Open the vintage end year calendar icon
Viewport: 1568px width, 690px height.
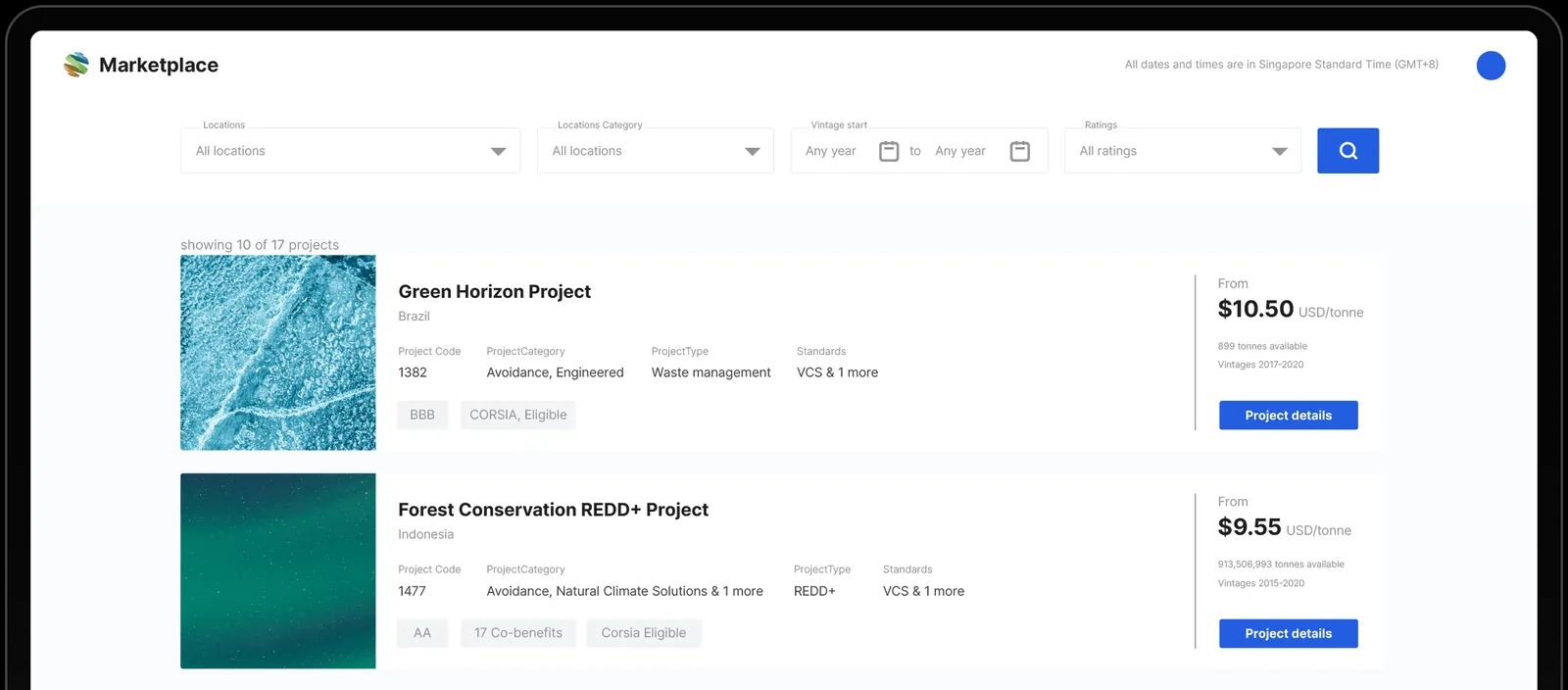pyautogui.click(x=1020, y=151)
